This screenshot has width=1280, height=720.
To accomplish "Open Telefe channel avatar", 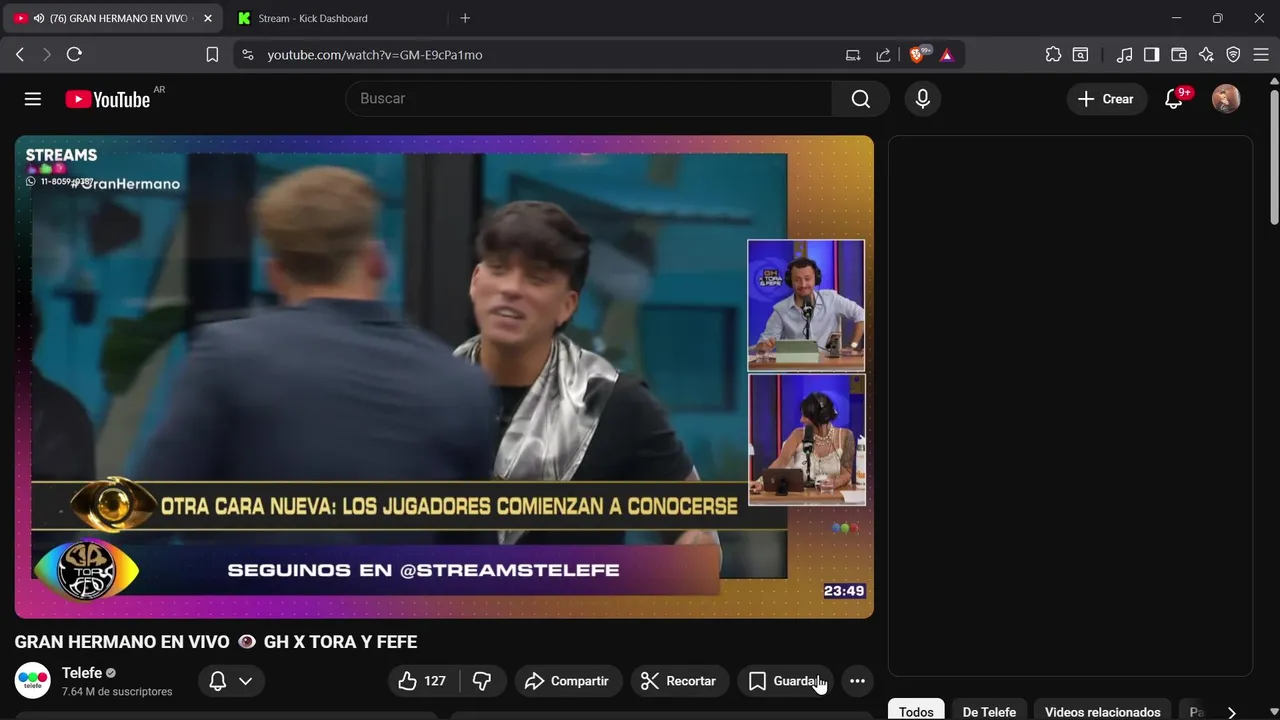I will [x=33, y=680].
